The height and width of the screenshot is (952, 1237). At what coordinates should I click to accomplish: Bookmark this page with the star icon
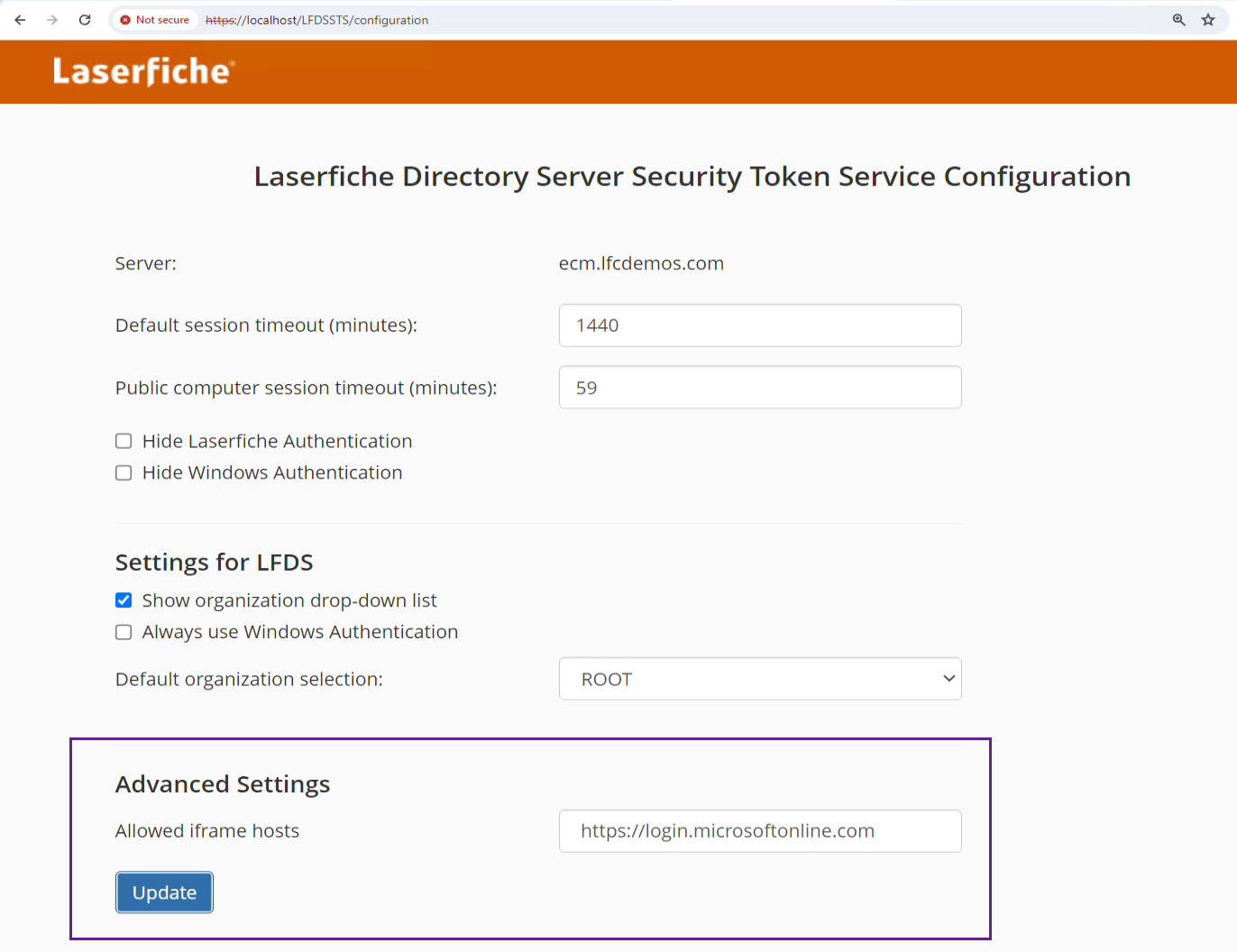click(1208, 20)
